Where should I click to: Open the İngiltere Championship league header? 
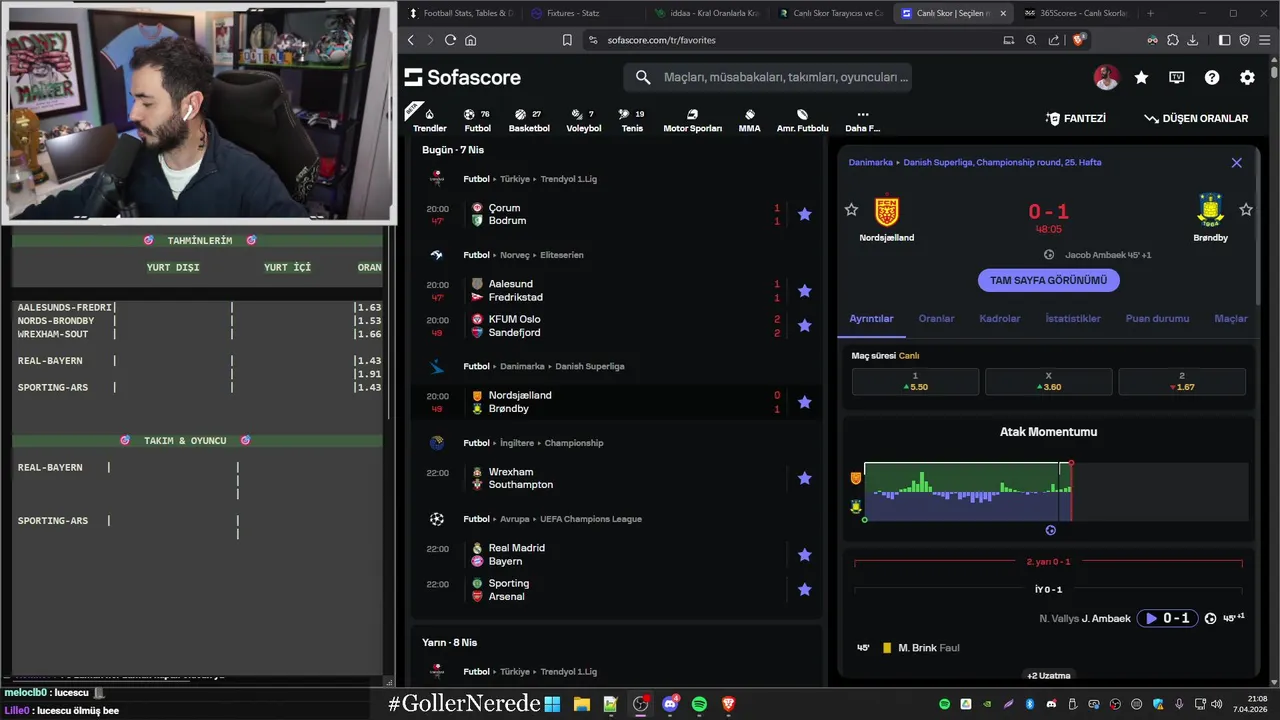click(574, 443)
